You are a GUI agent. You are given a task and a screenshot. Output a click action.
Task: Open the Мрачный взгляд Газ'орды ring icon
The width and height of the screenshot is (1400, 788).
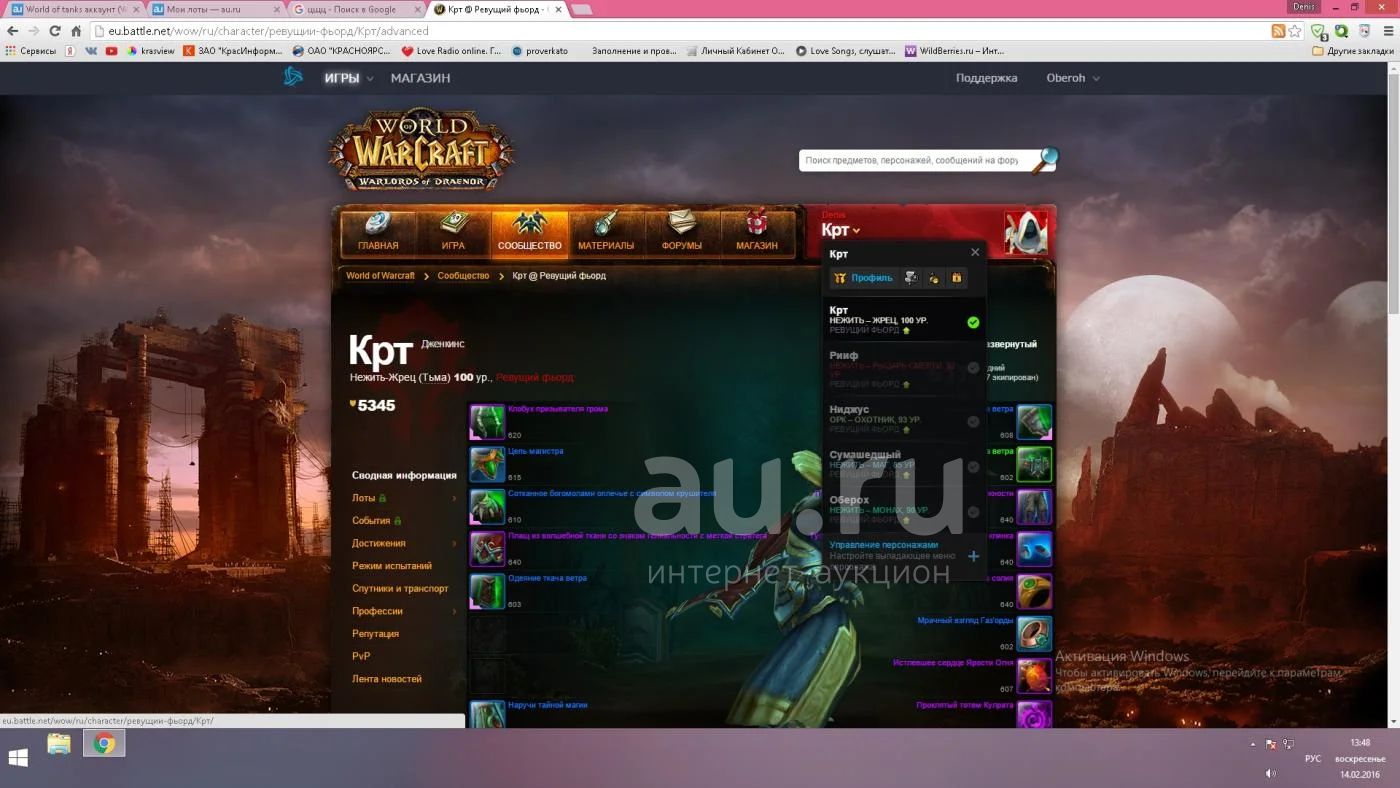click(x=1034, y=633)
